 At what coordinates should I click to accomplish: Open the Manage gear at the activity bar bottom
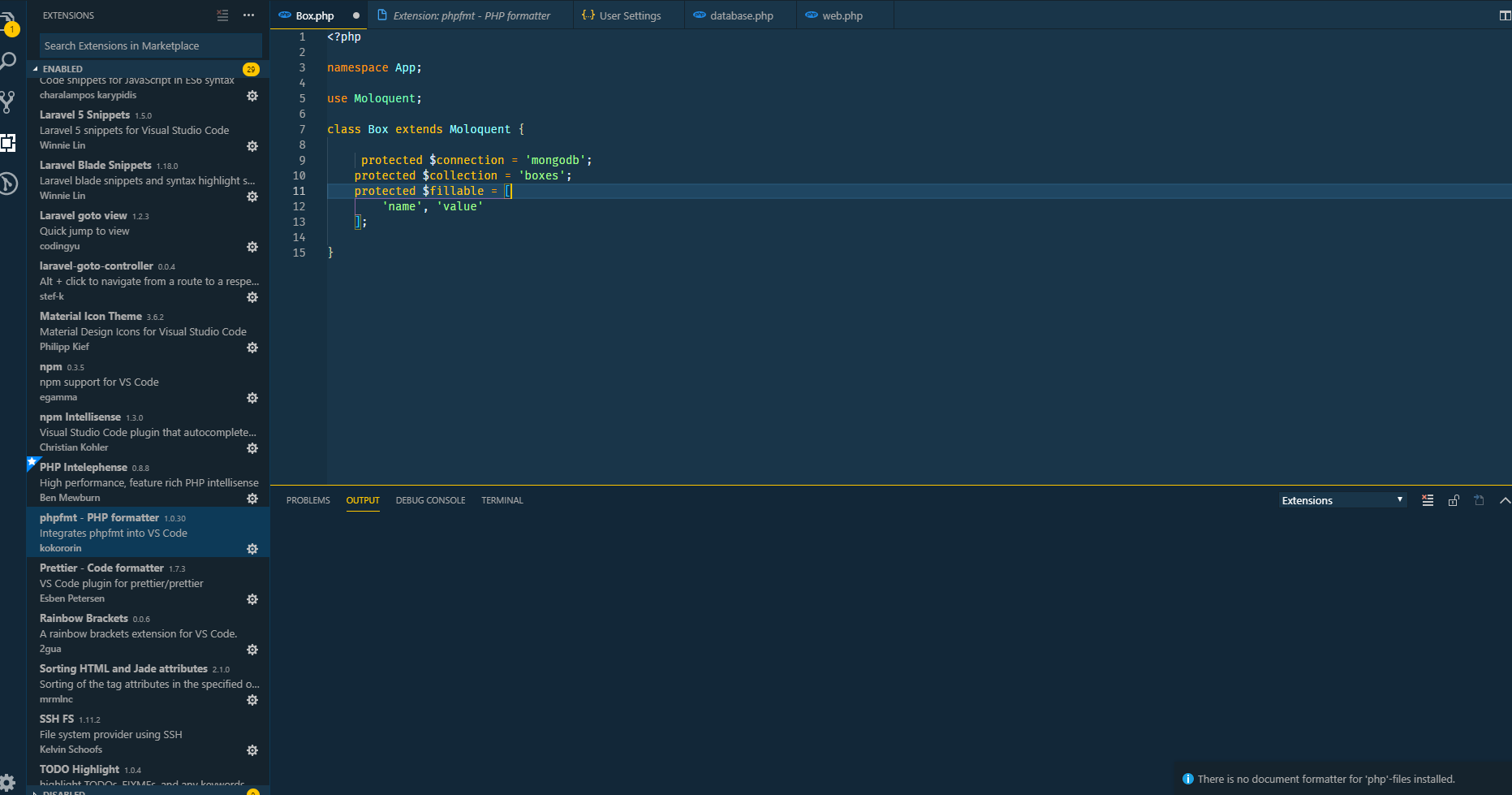pos(8,782)
